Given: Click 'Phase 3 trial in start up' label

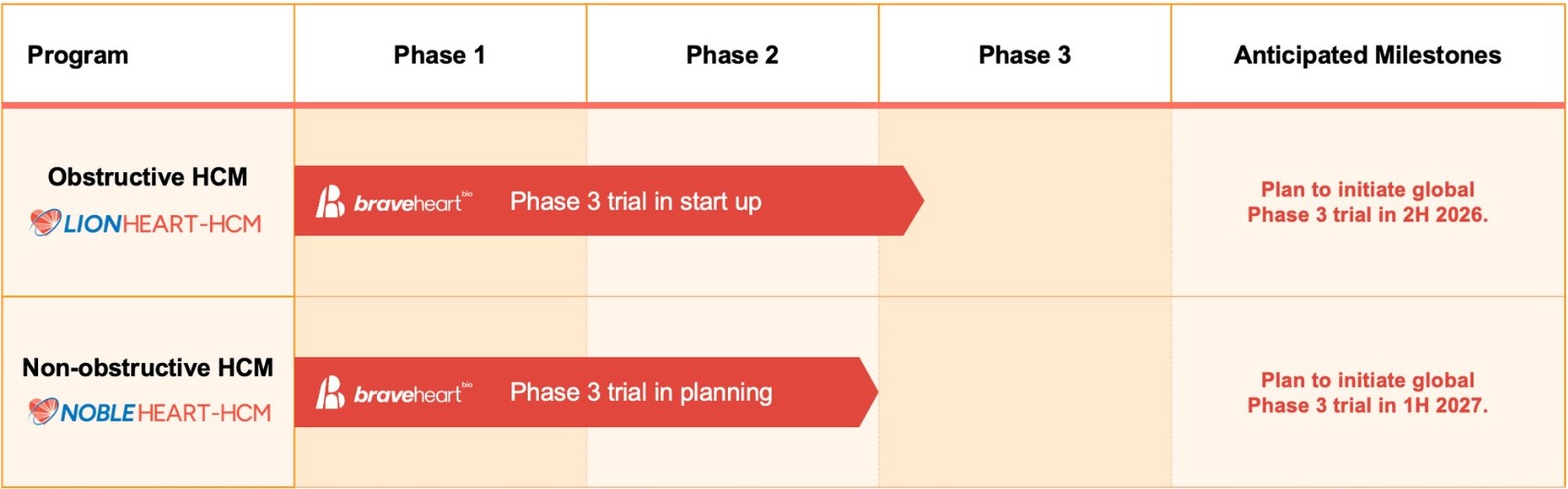Looking at the screenshot, I should [x=635, y=202].
